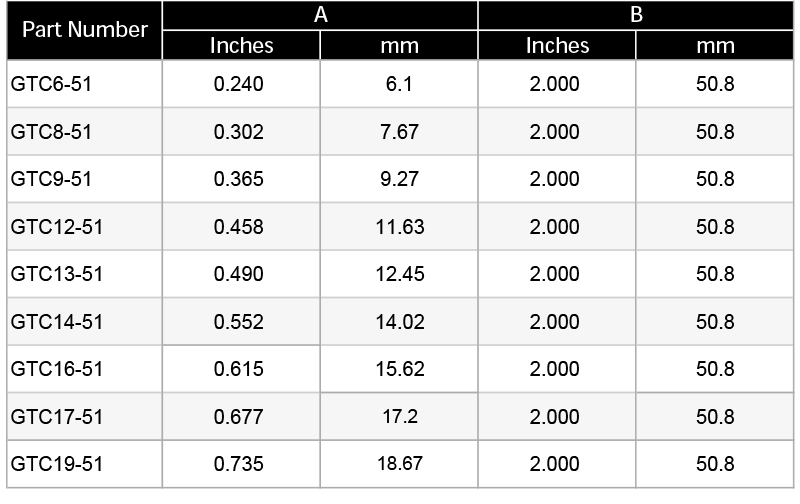Select the GTC9-51 row label
This screenshot has width=800, height=504.
point(50,179)
